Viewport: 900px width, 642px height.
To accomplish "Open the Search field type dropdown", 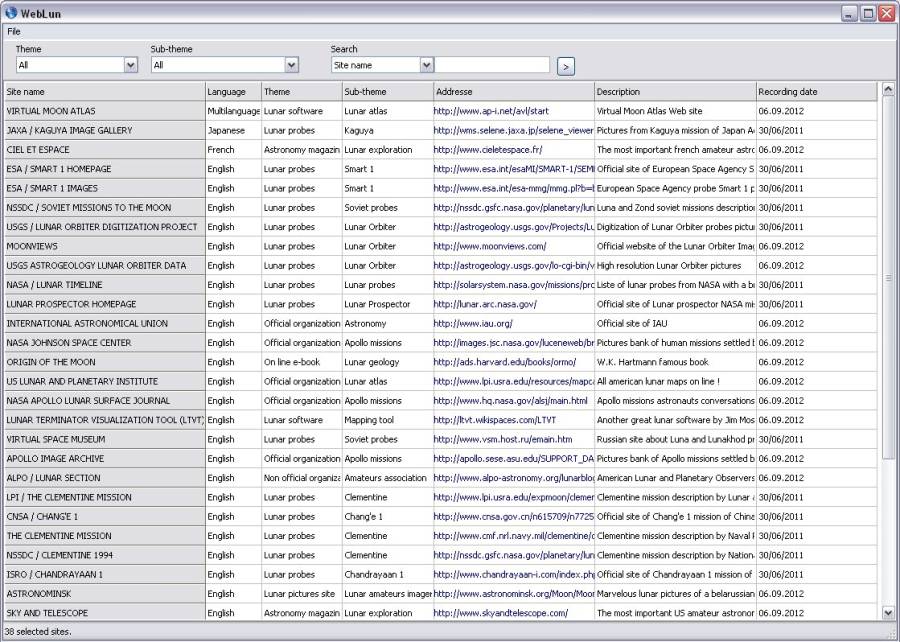I will (426, 65).
